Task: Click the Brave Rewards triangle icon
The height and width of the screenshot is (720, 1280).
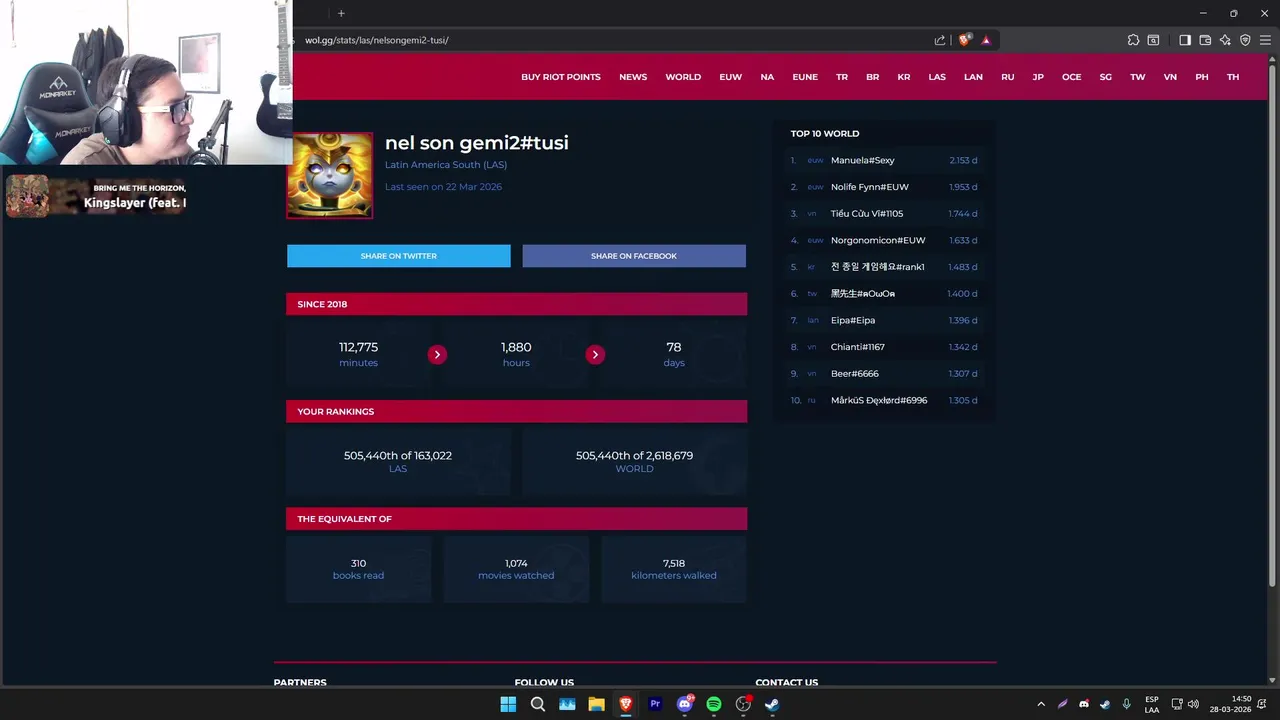Action: pyautogui.click(x=986, y=40)
